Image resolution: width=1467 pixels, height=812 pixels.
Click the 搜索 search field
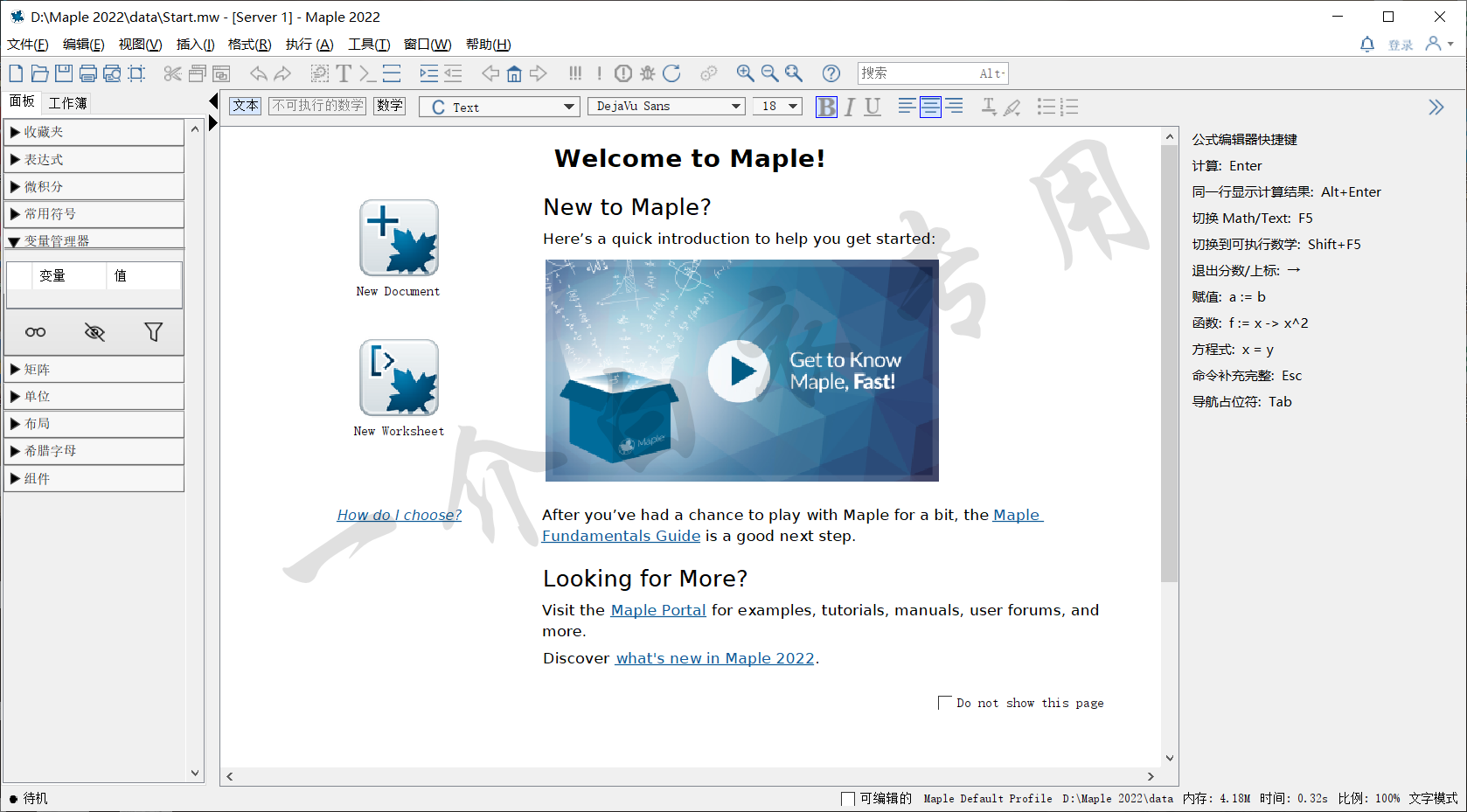click(933, 73)
